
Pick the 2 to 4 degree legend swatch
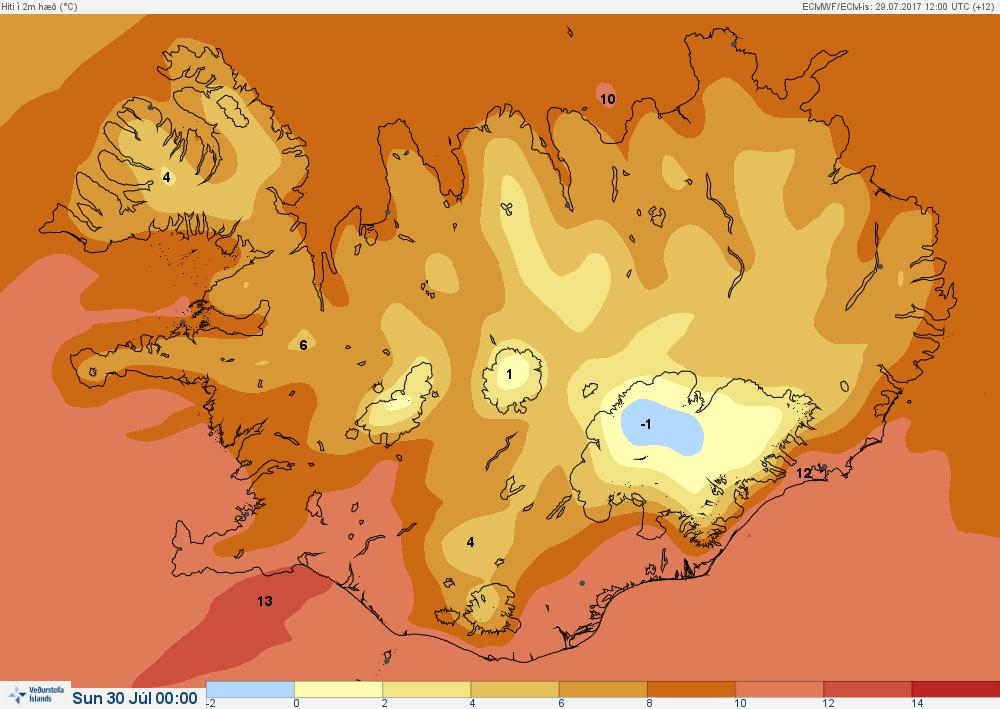pos(427,689)
